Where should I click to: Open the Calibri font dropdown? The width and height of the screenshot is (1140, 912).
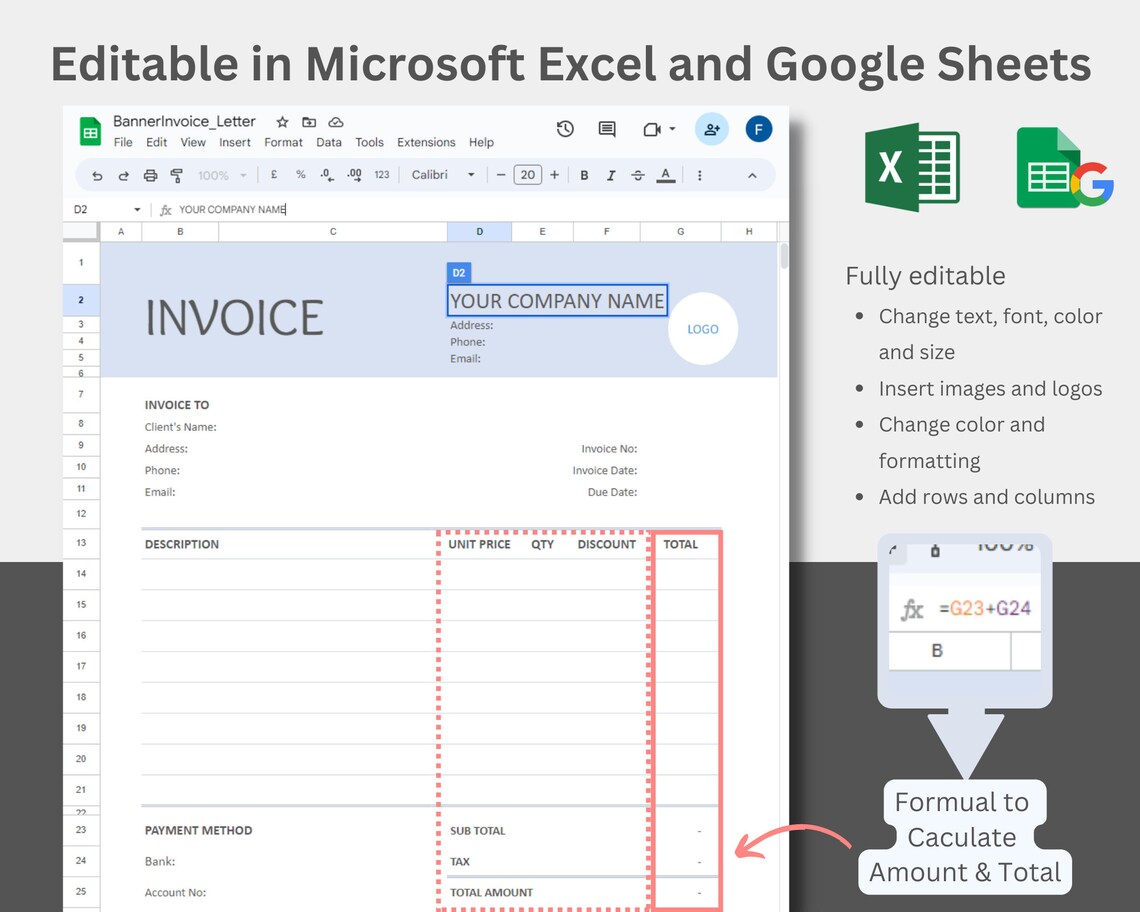[x=470, y=174]
